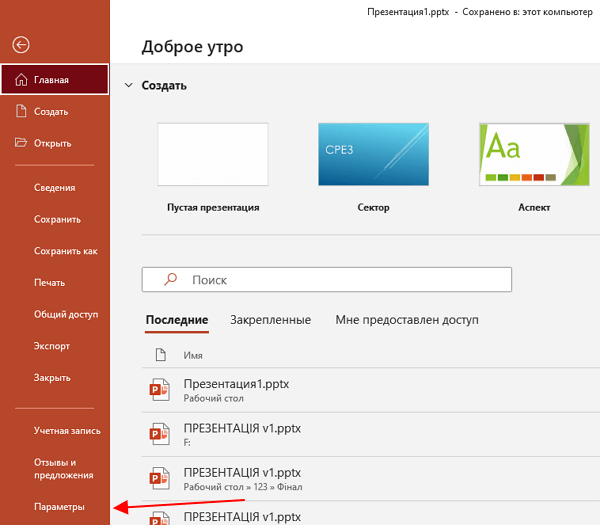Viewport: 600px width, 525px height.
Task: Choose the Пустая презентация template
Action: point(213,154)
